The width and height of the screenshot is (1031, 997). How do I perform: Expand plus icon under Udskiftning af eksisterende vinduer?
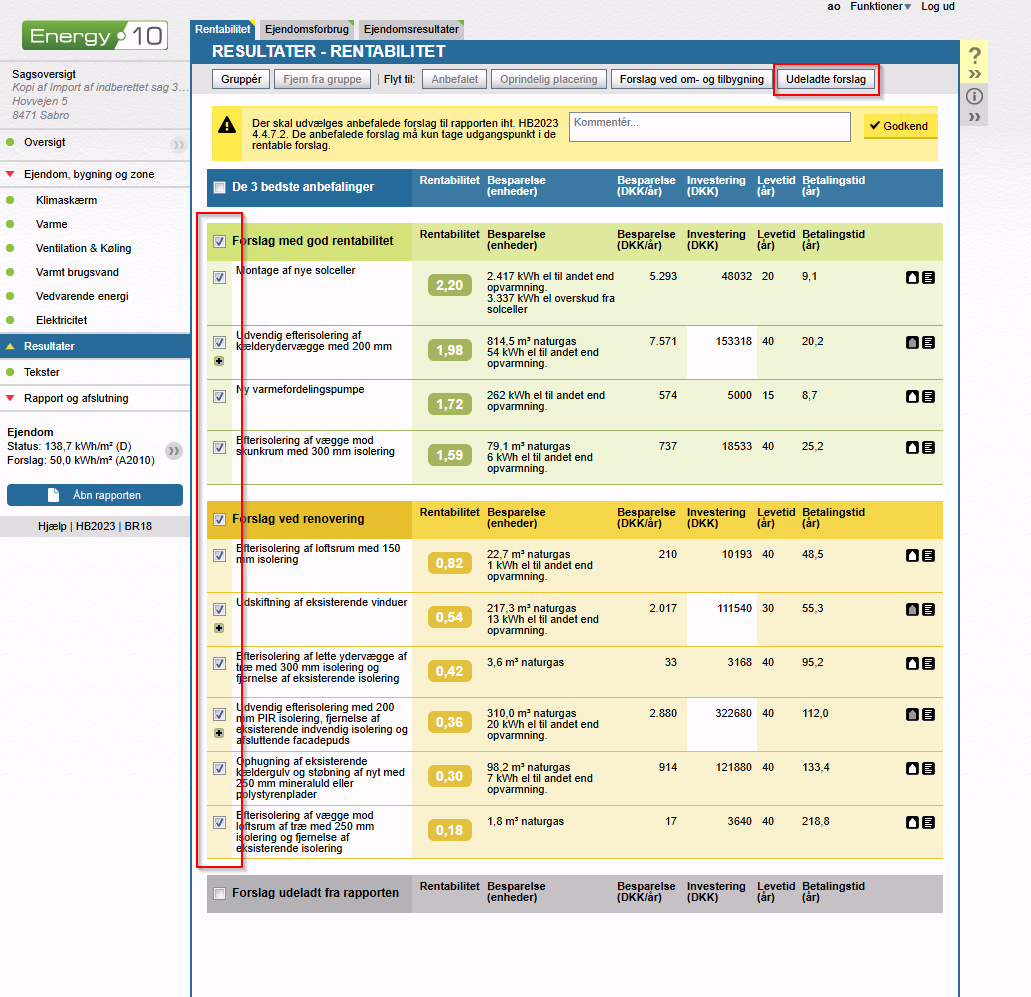click(219, 627)
